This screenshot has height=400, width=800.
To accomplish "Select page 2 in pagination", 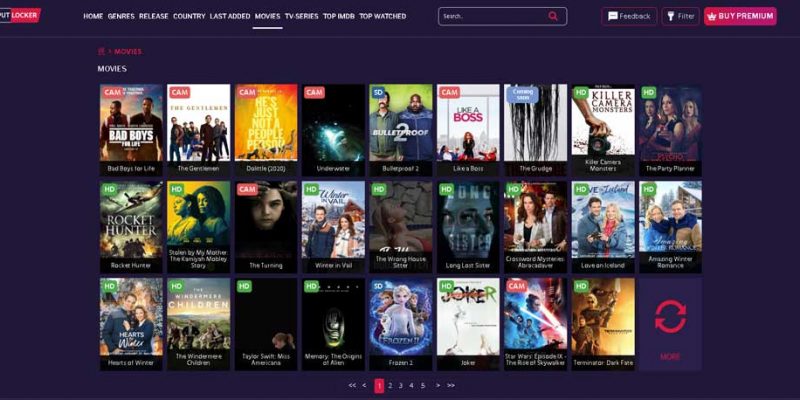I will click(390, 386).
